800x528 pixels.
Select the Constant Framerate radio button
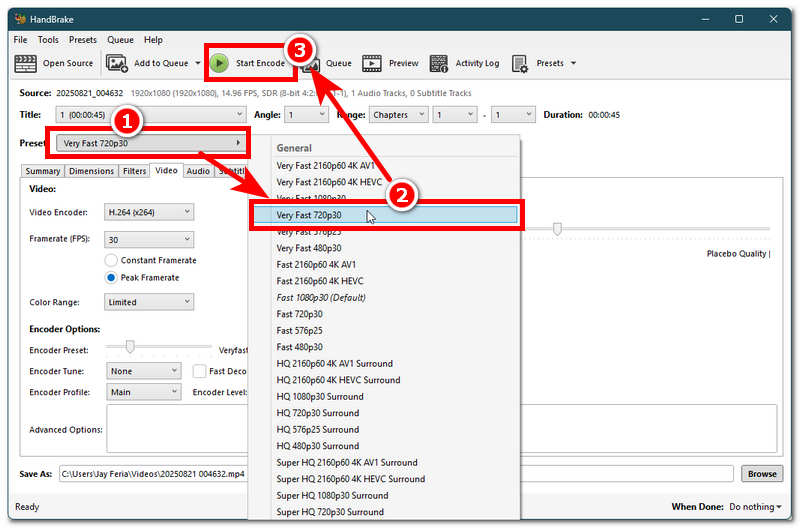pos(112,260)
